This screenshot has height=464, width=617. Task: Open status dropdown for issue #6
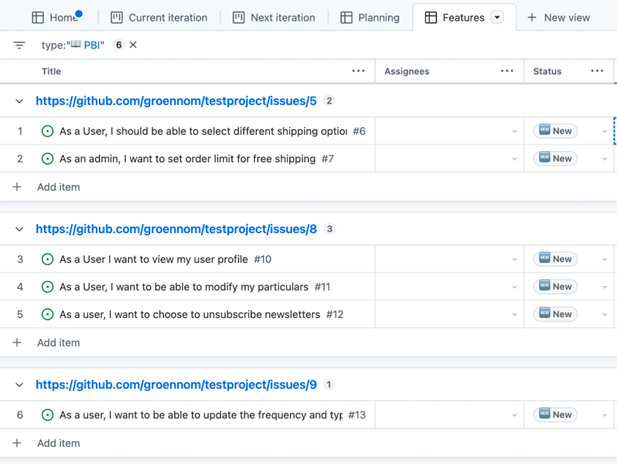(x=604, y=131)
